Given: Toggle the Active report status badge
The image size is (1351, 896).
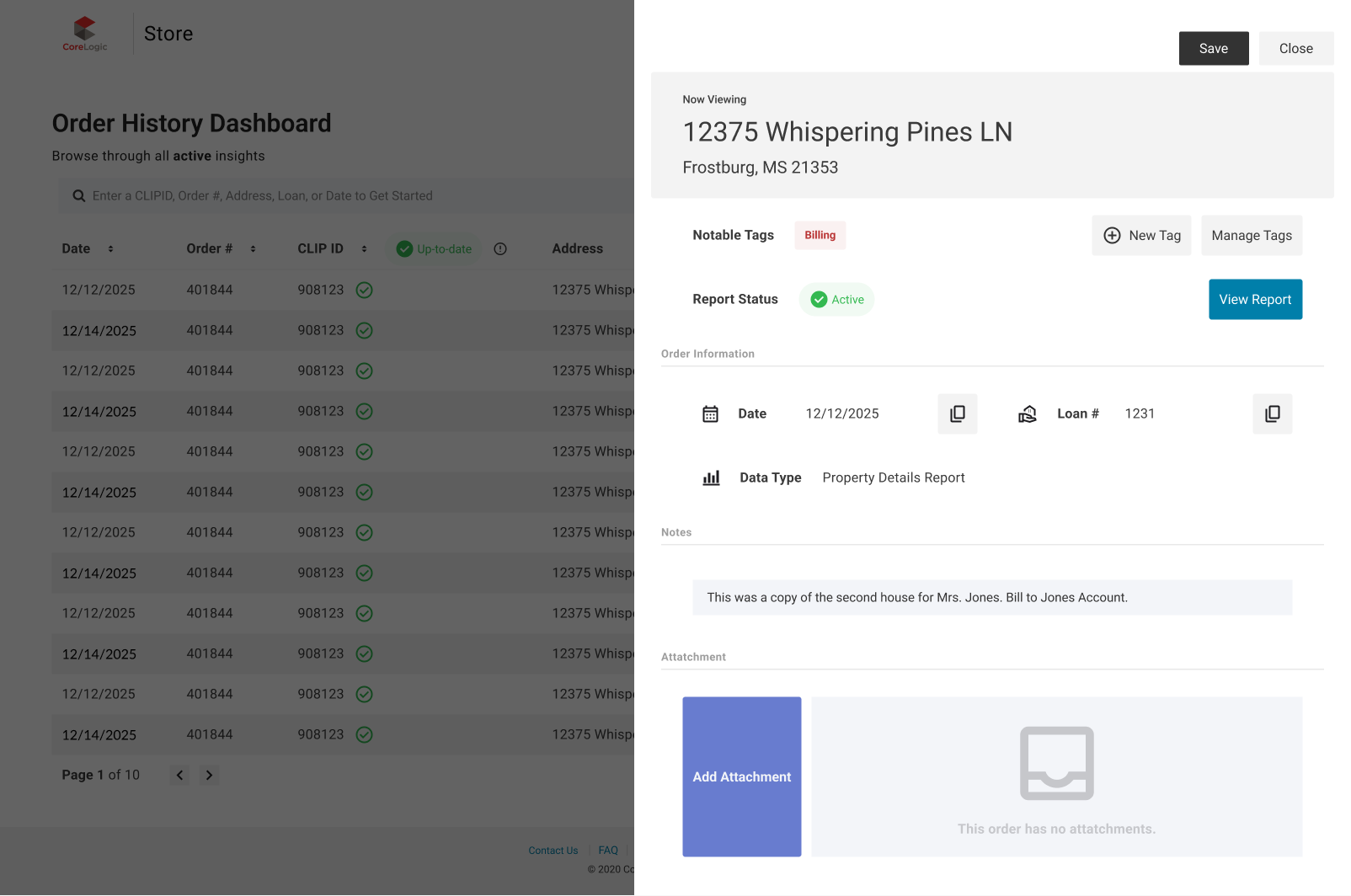Looking at the screenshot, I should tap(836, 299).
